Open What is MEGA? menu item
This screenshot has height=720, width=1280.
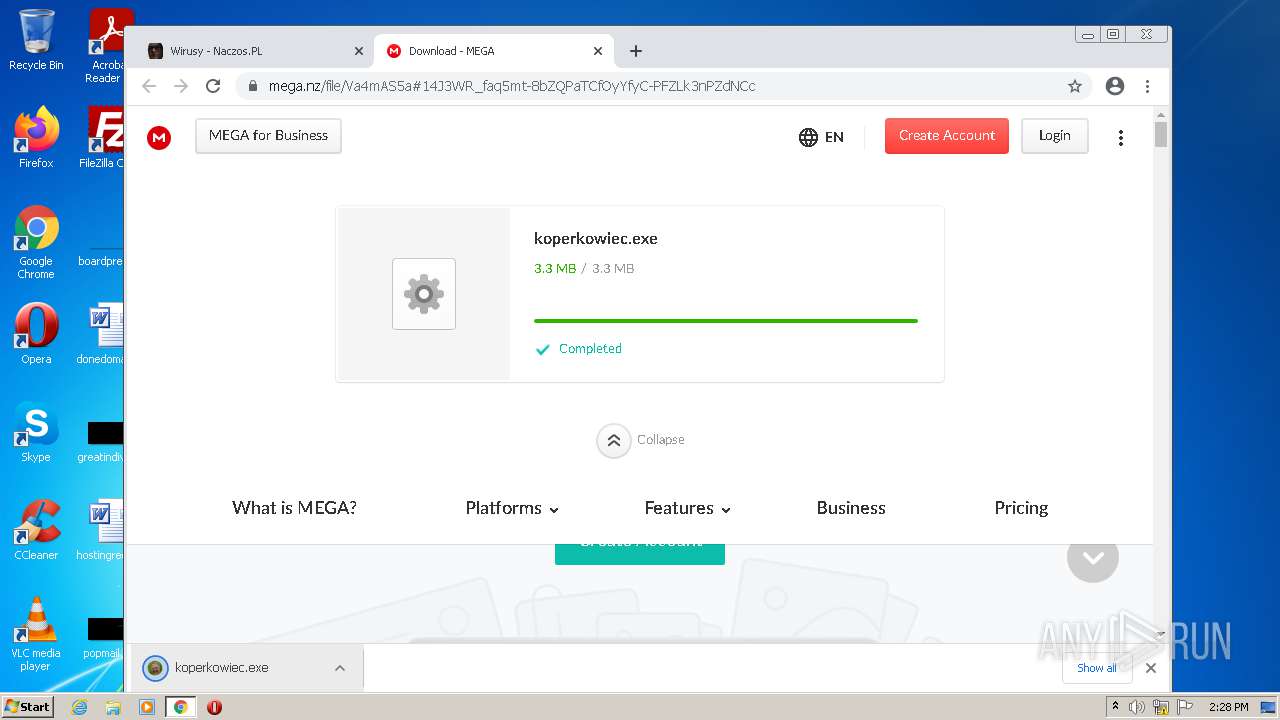click(x=294, y=508)
